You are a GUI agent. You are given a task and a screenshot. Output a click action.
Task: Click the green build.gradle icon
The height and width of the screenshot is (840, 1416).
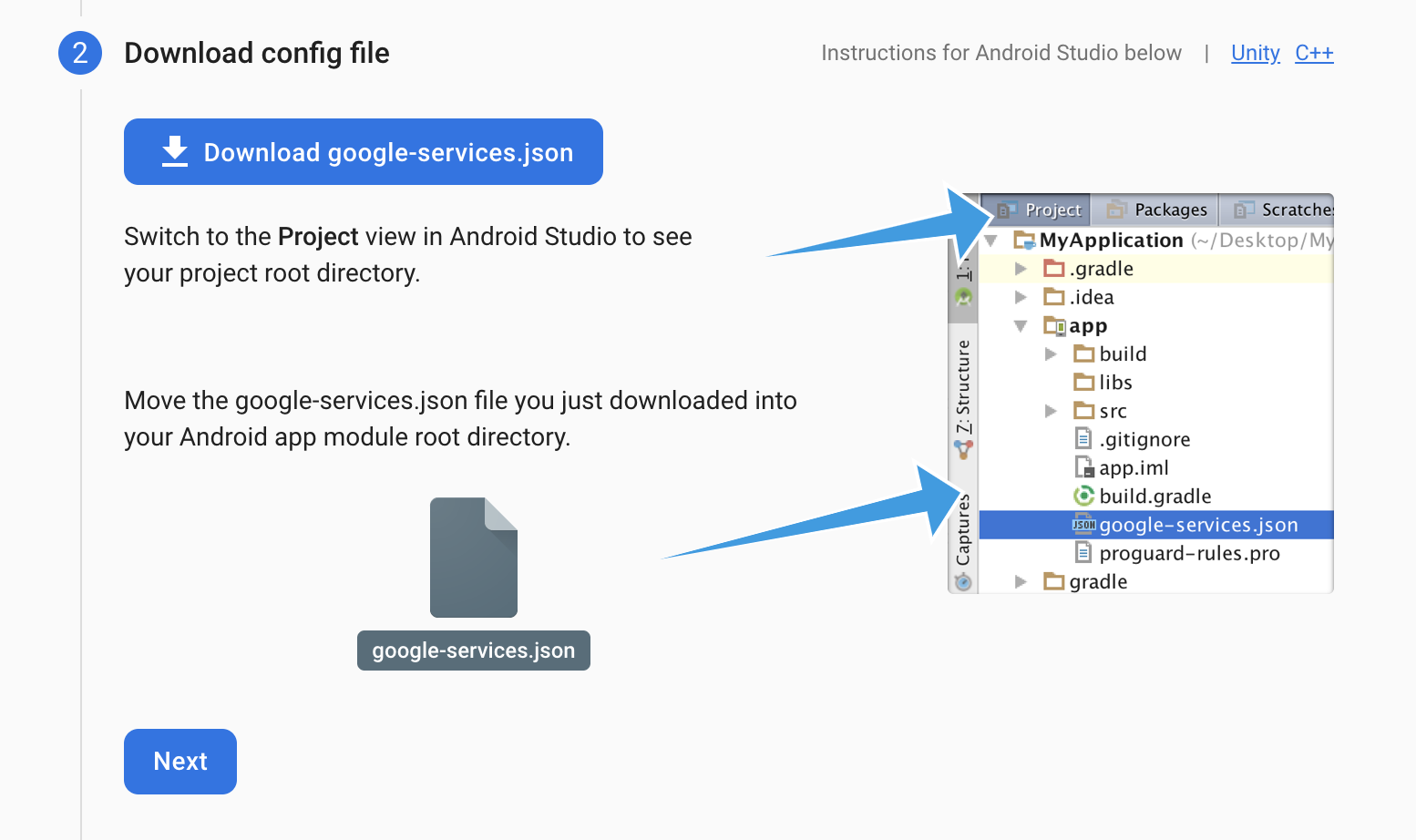coord(1083,496)
